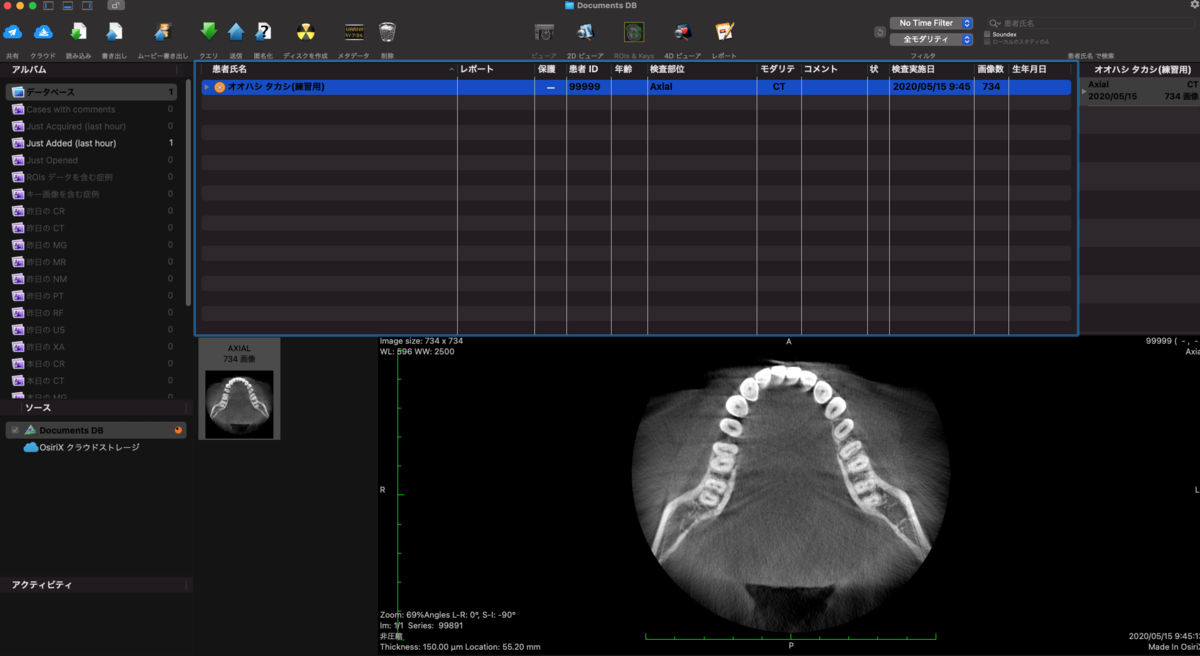The height and width of the screenshot is (656, 1200).
Task: Select the Documents DB source row
Action: [x=96, y=430]
